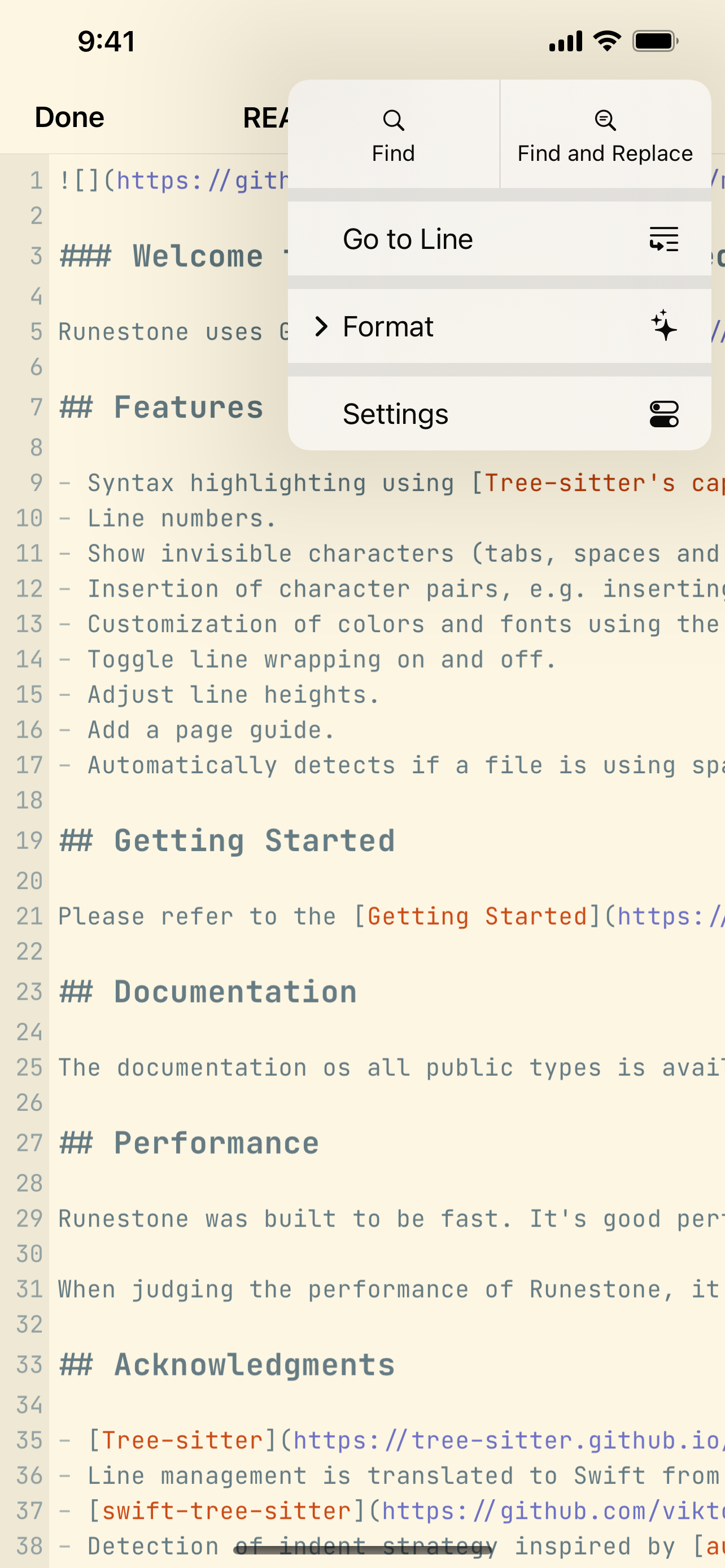This screenshot has height=1568, width=725.
Task: Tap '- Toggle line wrapping on and off.'
Action: 307,659
